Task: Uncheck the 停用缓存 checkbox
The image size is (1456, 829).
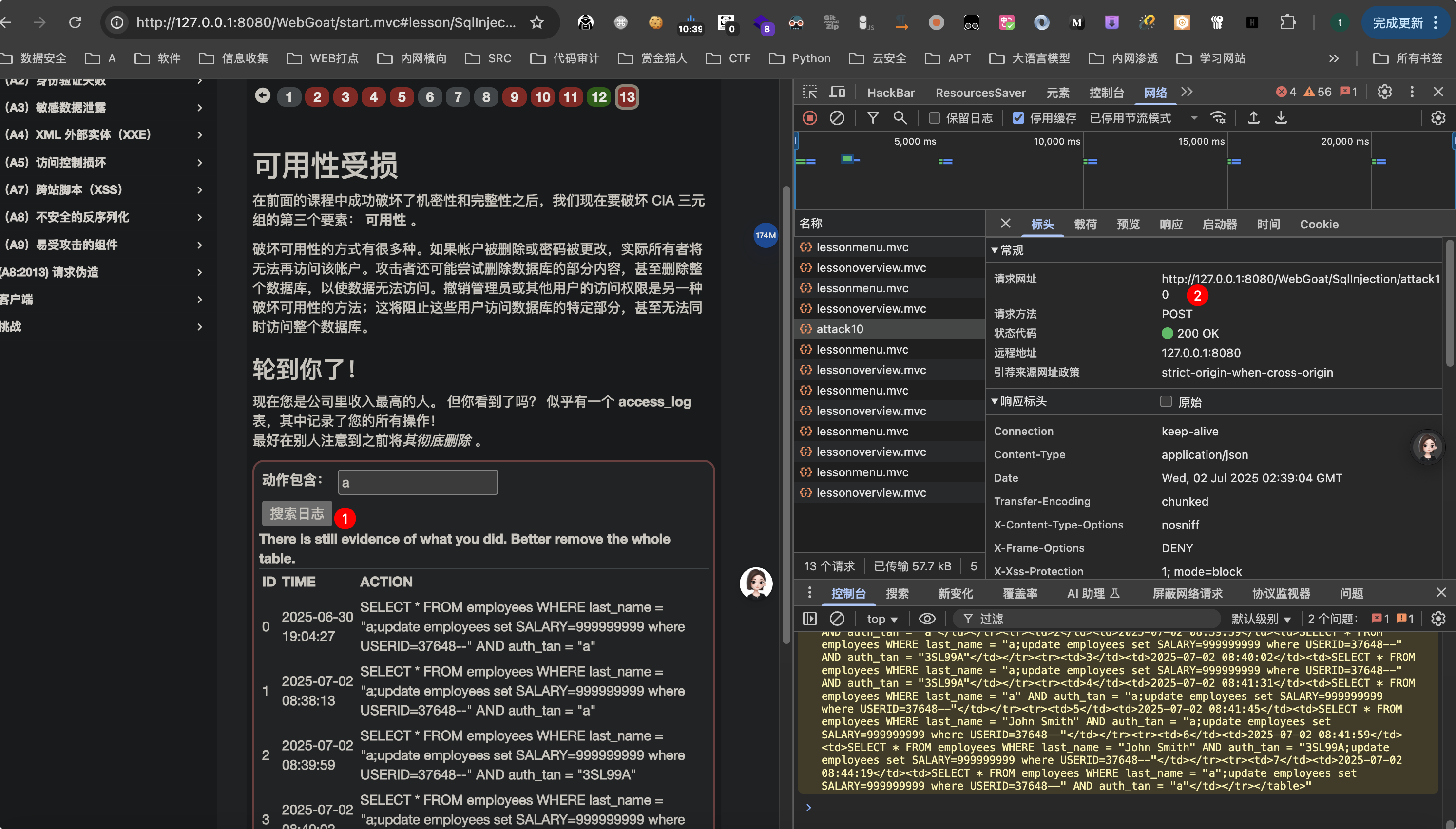Action: pos(1018,118)
